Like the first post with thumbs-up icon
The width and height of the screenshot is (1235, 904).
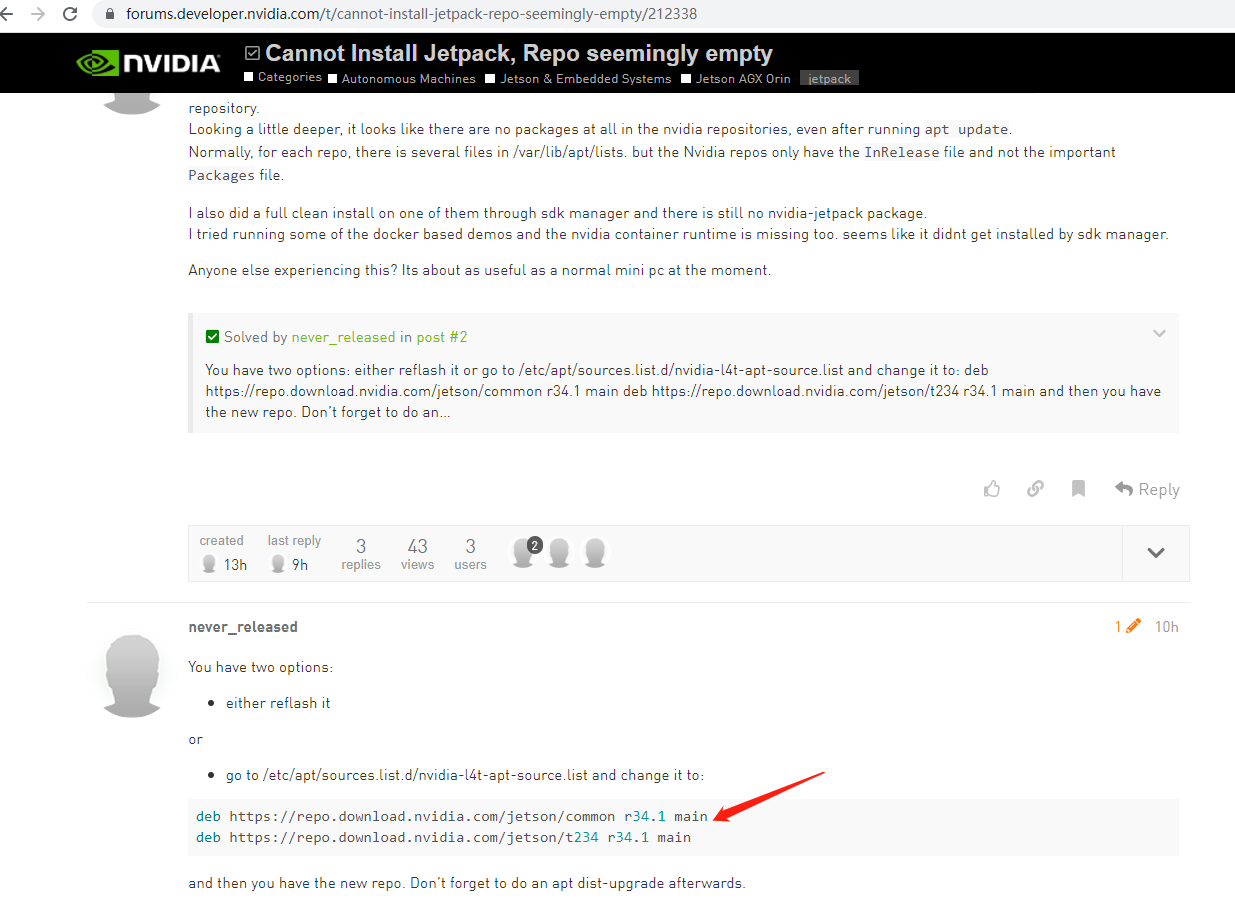pyautogui.click(x=992, y=489)
